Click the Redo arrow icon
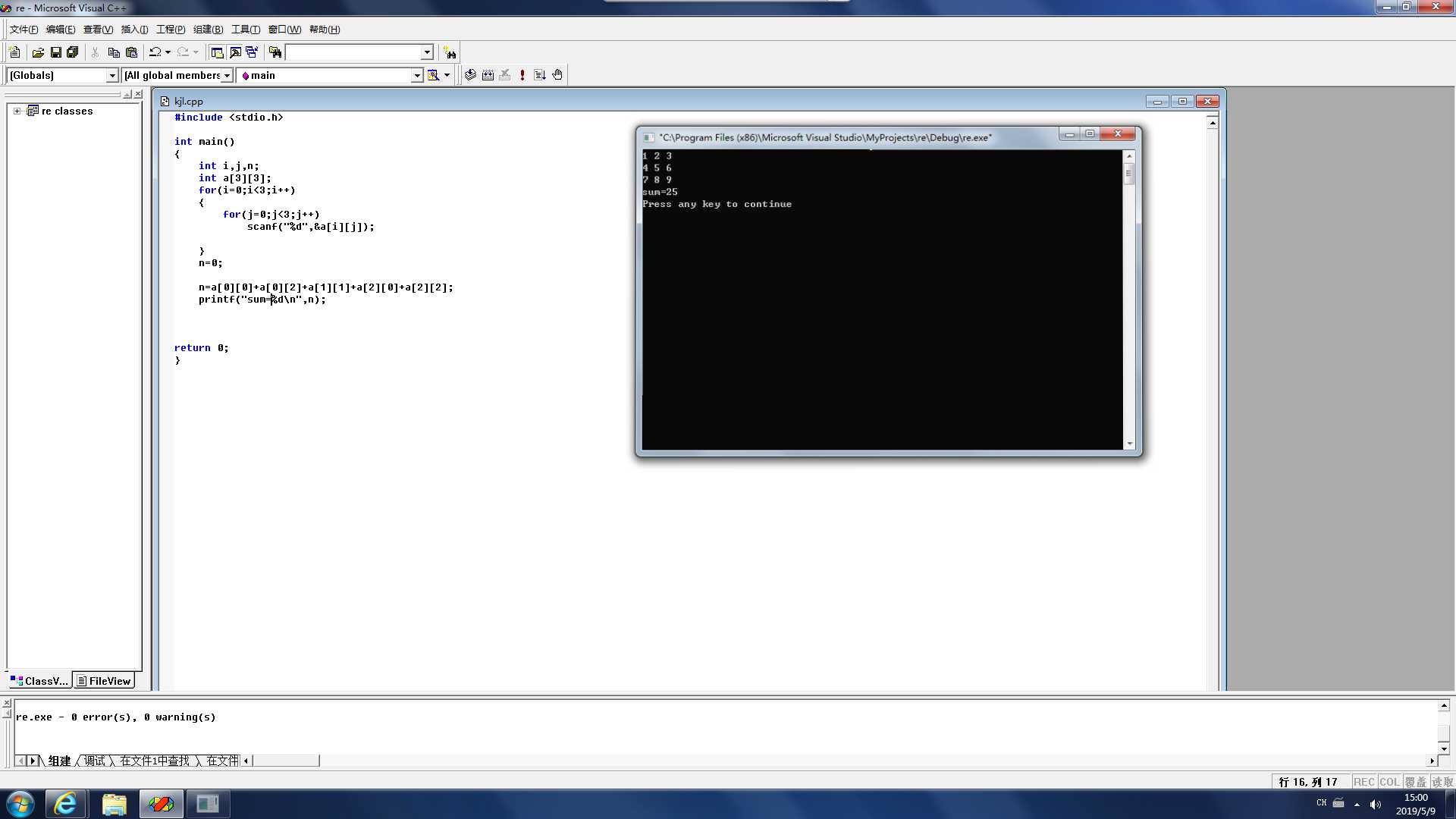The height and width of the screenshot is (819, 1456). 183,52
